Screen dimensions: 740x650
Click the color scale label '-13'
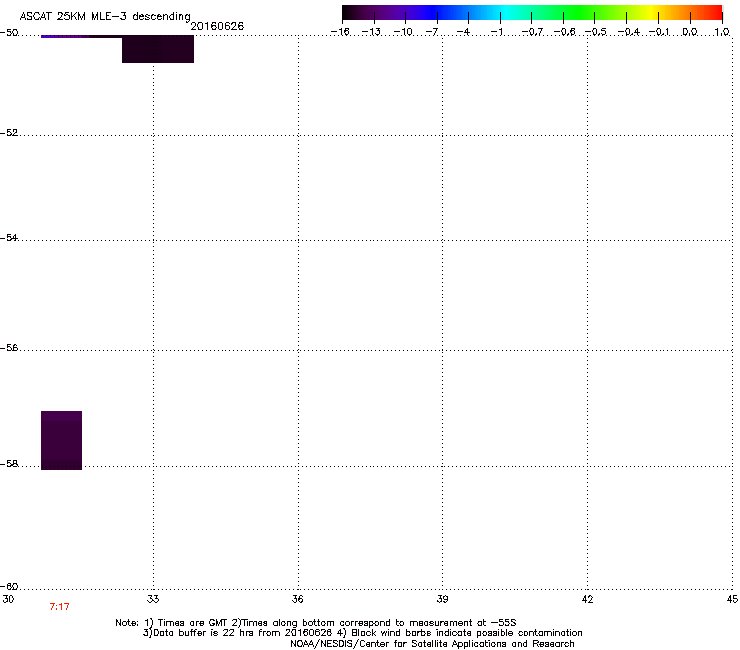(371, 32)
